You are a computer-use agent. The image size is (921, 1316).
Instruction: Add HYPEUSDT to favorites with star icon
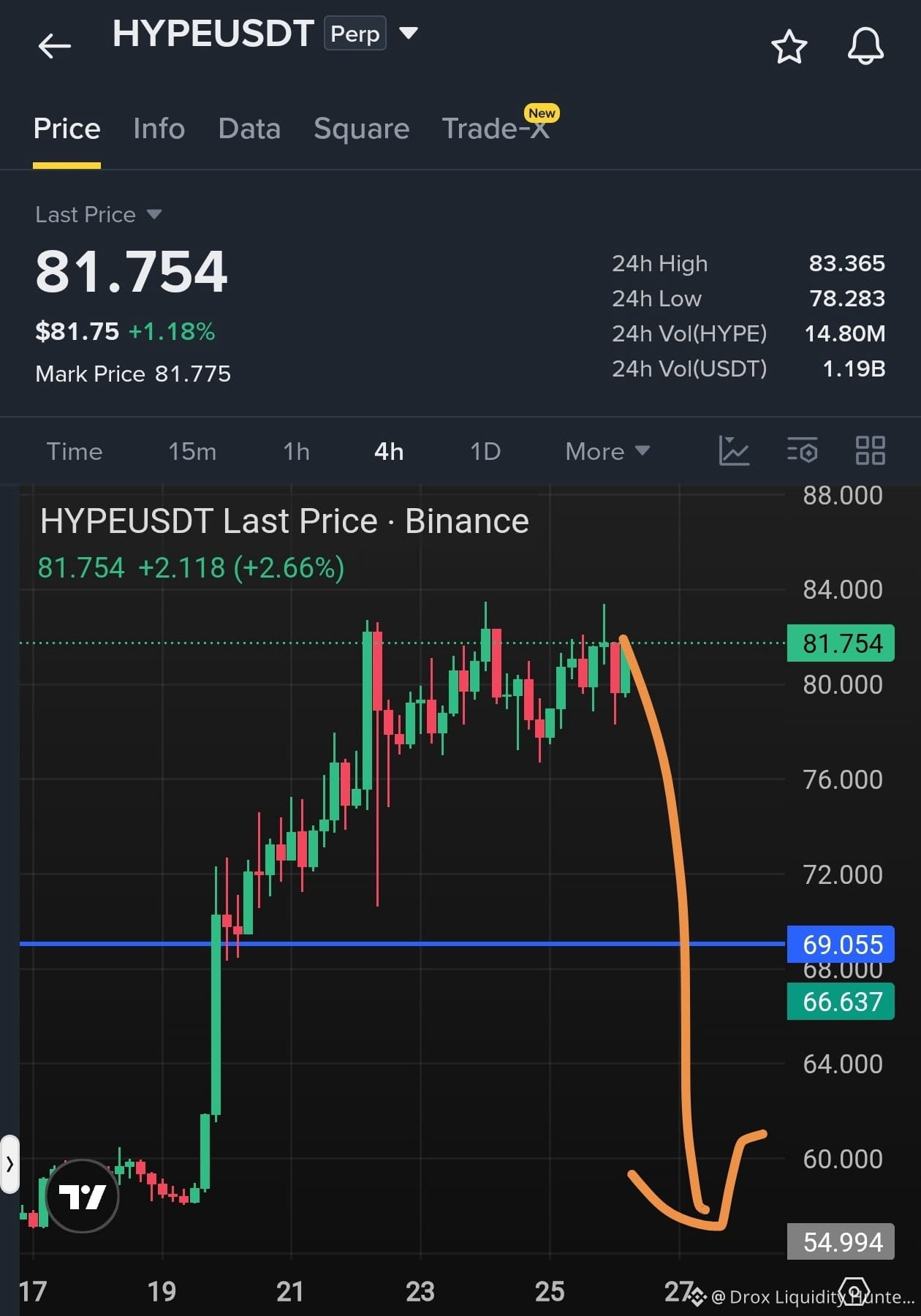coord(789,47)
